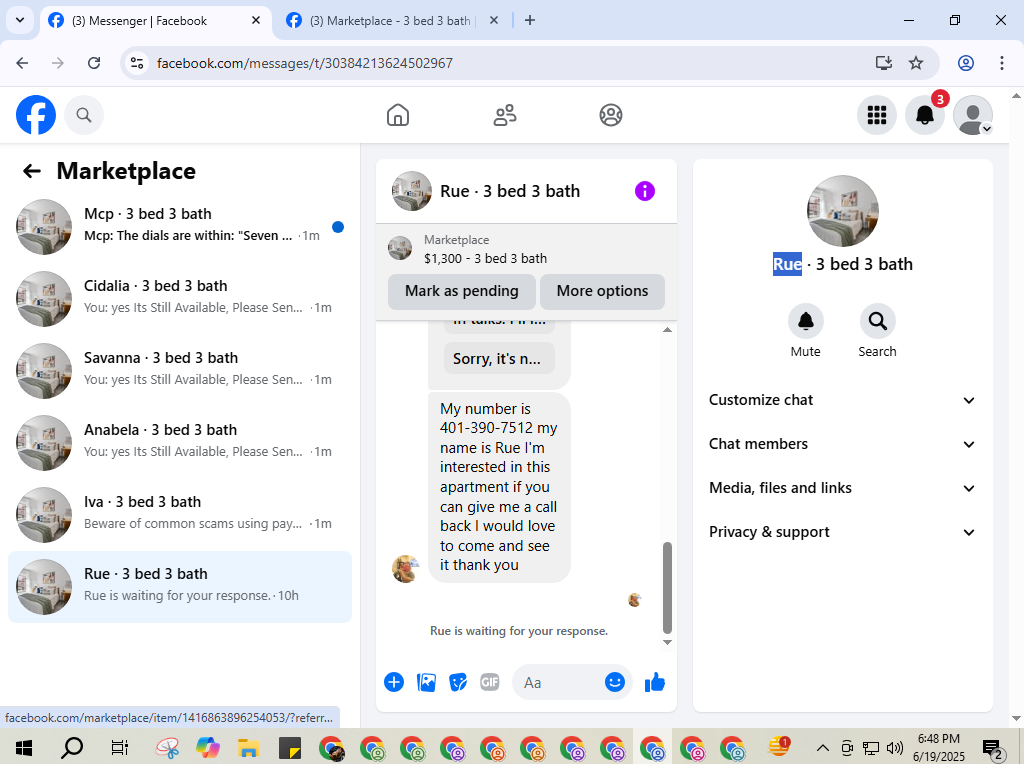The image size is (1024, 764).
Task: Open the emoji picker smiley icon
Action: (x=615, y=682)
